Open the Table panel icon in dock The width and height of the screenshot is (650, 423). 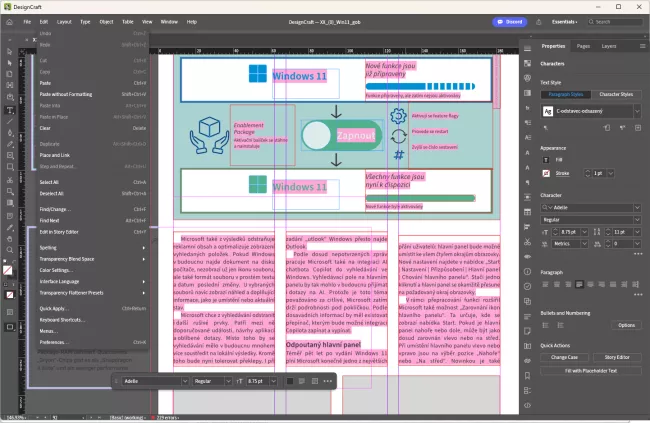pos(527,212)
